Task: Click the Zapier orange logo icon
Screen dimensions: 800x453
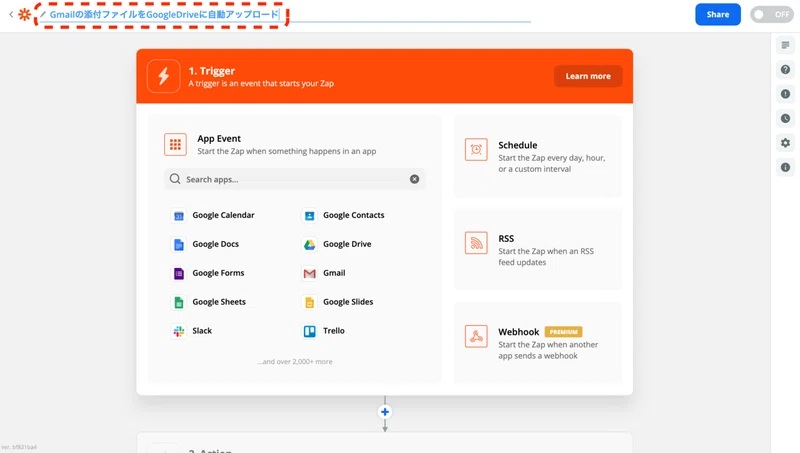Action: click(x=24, y=14)
